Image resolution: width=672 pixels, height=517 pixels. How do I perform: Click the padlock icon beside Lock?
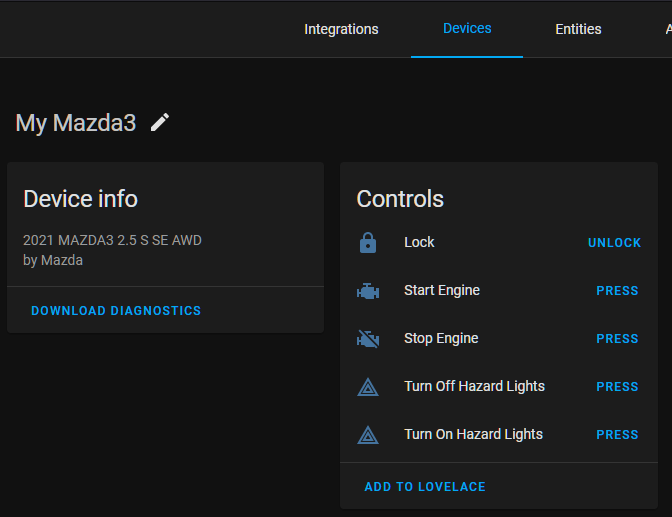click(368, 243)
